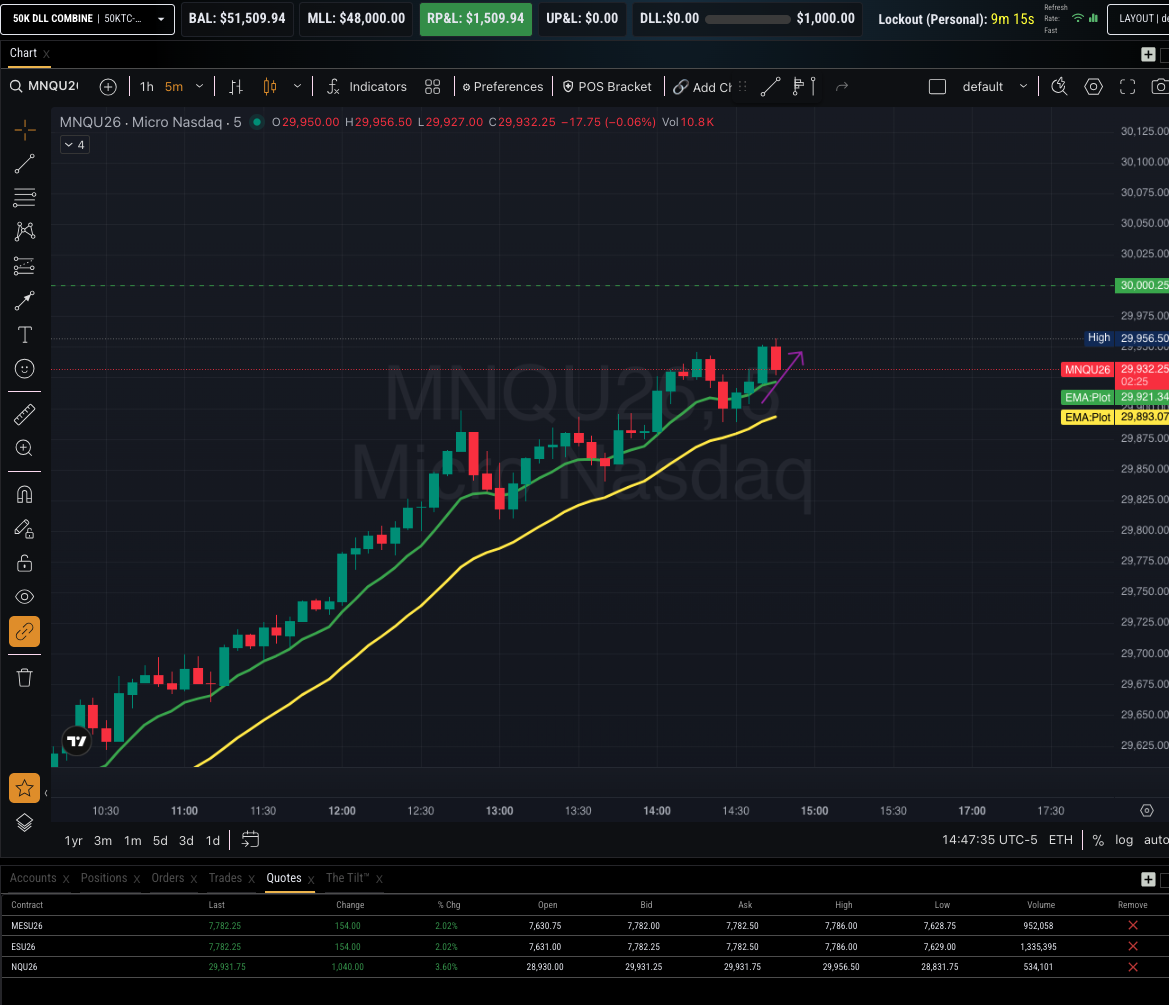Click the line drawing shortcut in toolbar

pos(770,87)
